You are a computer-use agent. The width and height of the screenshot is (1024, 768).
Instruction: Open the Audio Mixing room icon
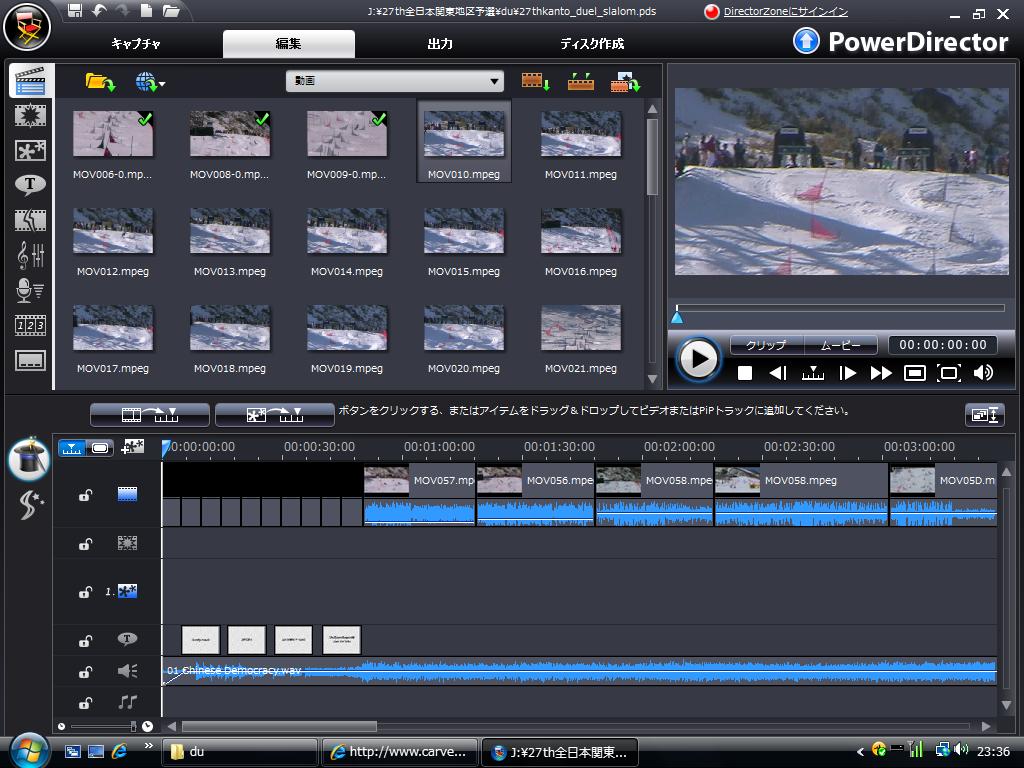pos(30,255)
